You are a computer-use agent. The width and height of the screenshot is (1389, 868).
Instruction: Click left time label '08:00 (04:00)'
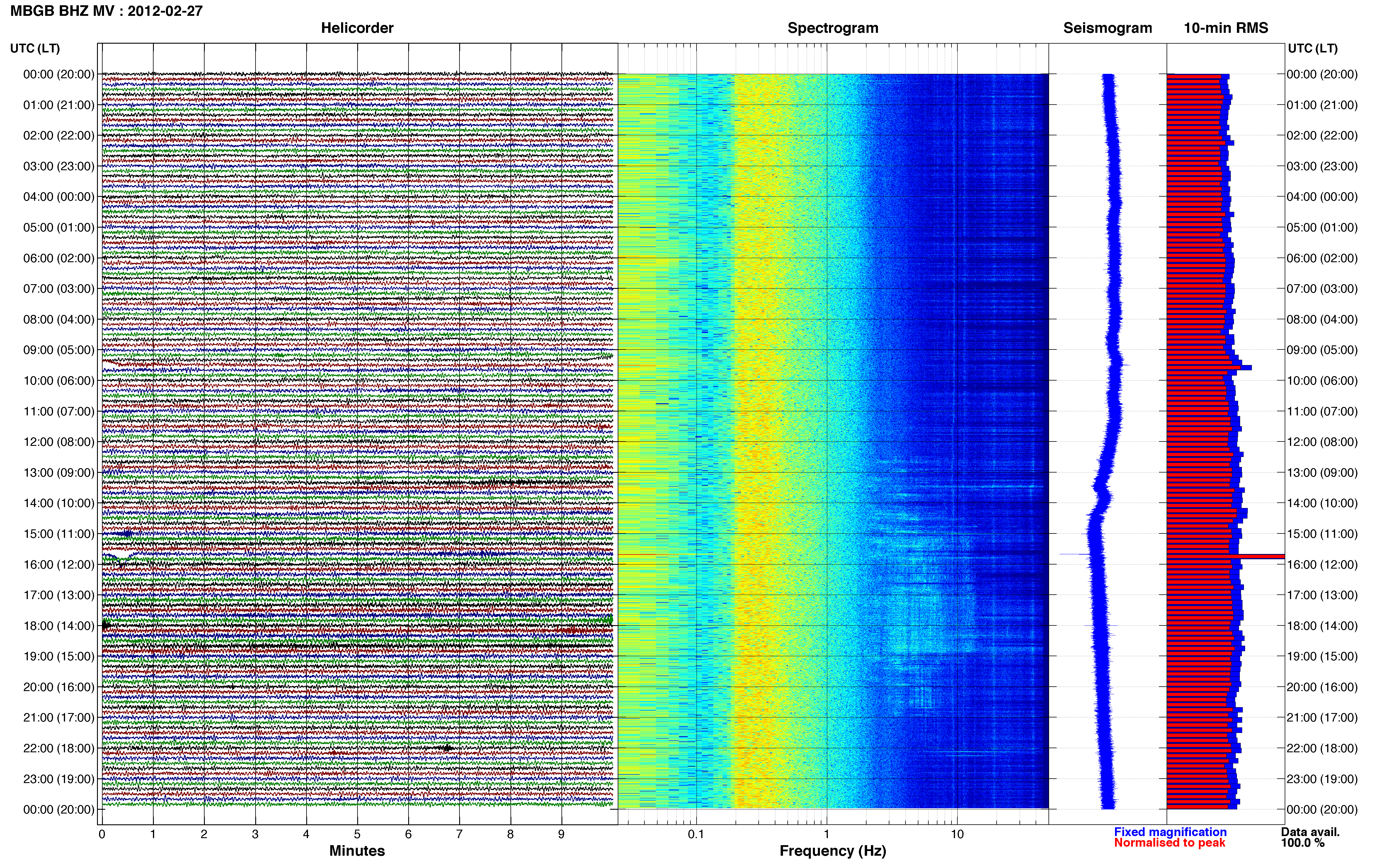pos(59,319)
